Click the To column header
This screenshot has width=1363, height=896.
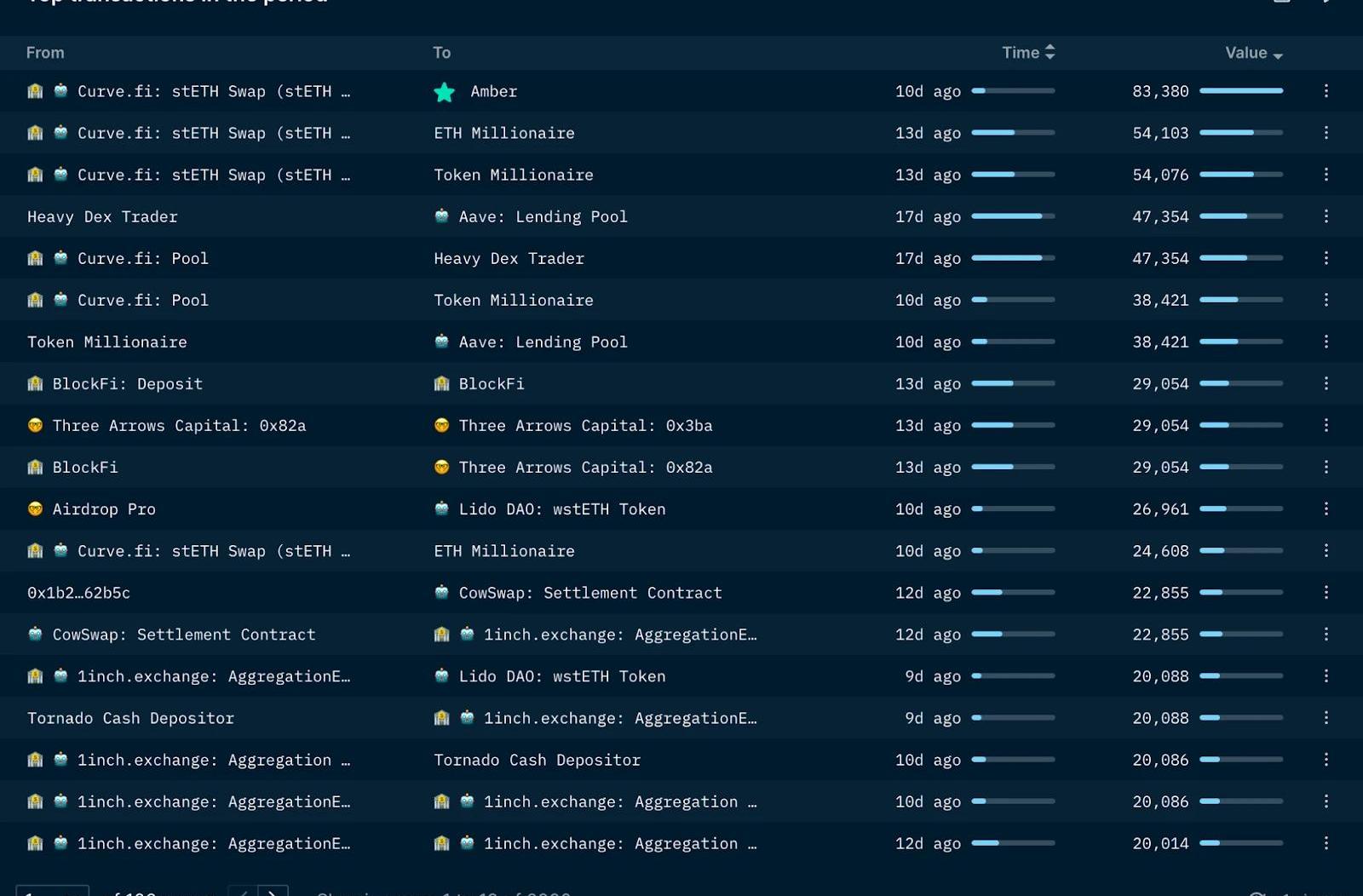pyautogui.click(x=441, y=53)
